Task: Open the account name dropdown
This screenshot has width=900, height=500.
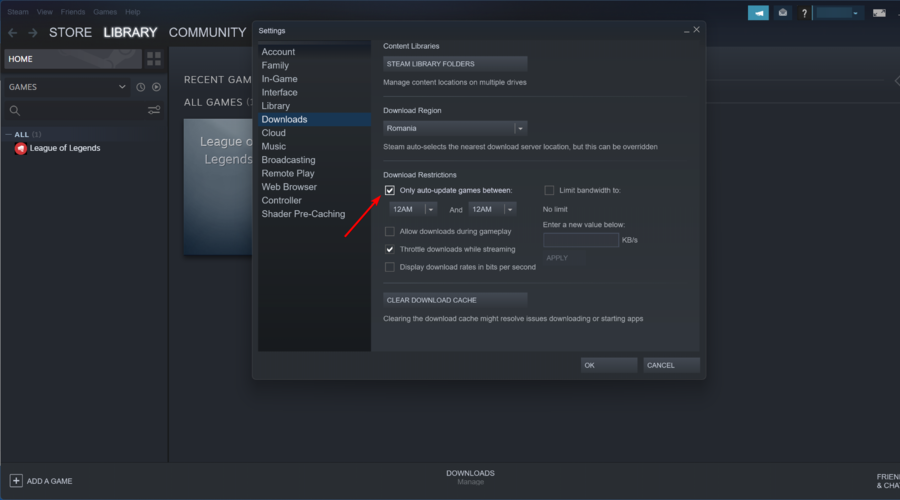Action: [x=838, y=13]
